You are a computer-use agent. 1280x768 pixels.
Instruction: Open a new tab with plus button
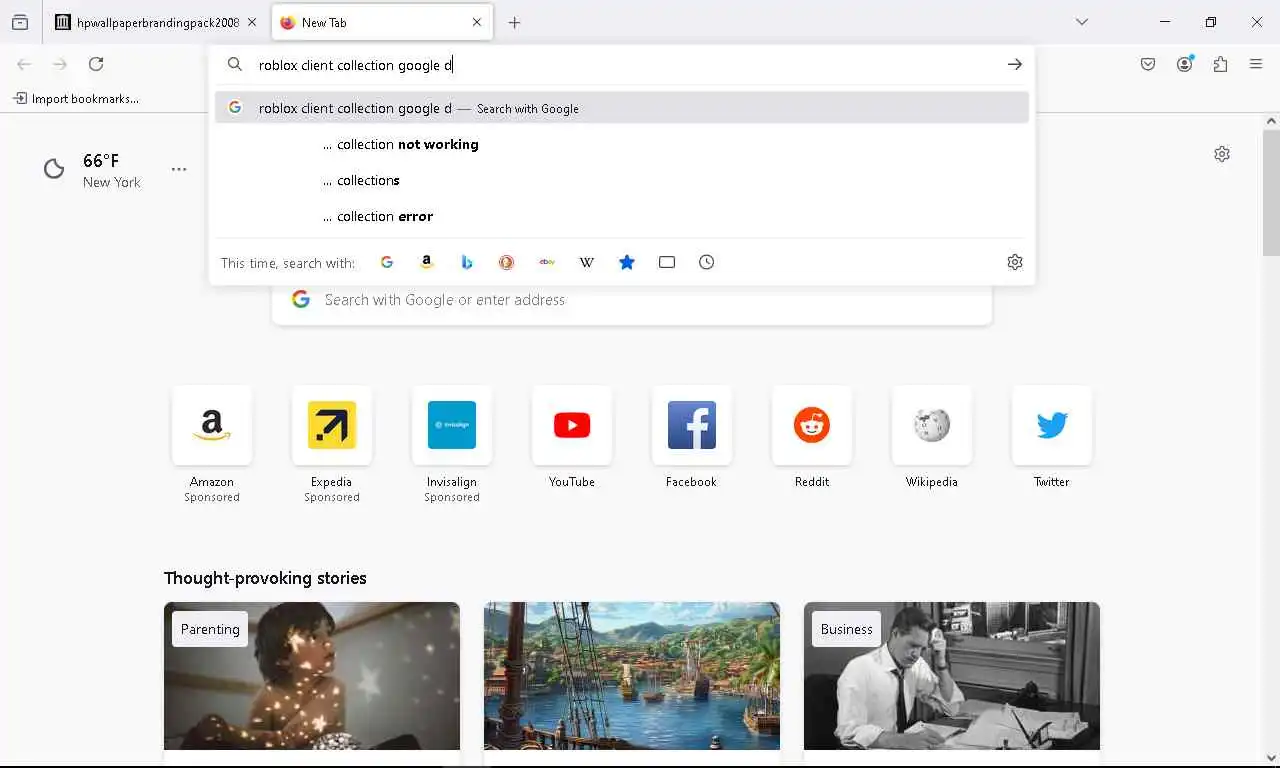[x=515, y=23]
